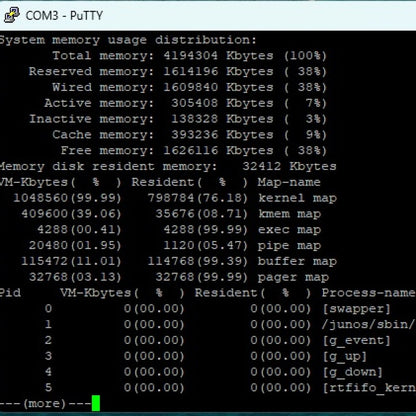Click the Process-name column header
Image resolution: width=416 pixels, height=416 pixels.
(368, 293)
